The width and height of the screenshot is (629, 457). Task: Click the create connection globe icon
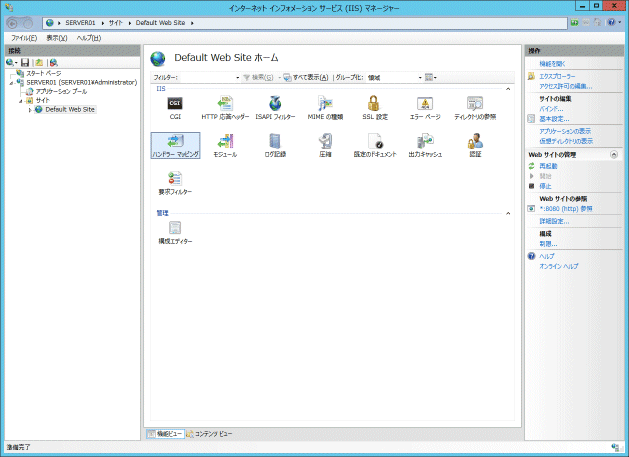click(x=10, y=63)
